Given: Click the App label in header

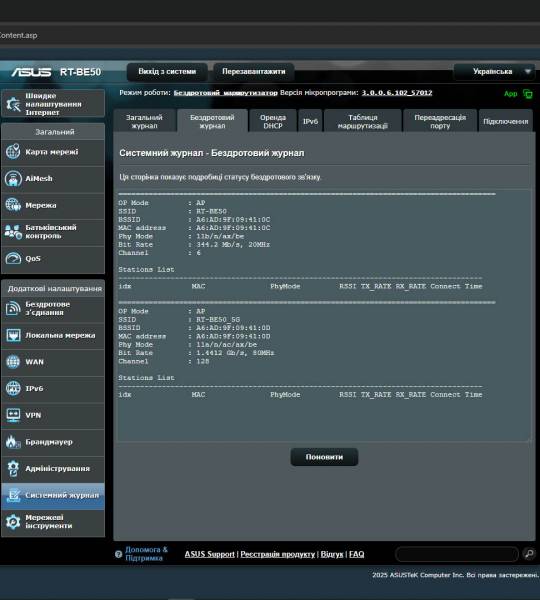Looking at the screenshot, I should click(511, 94).
